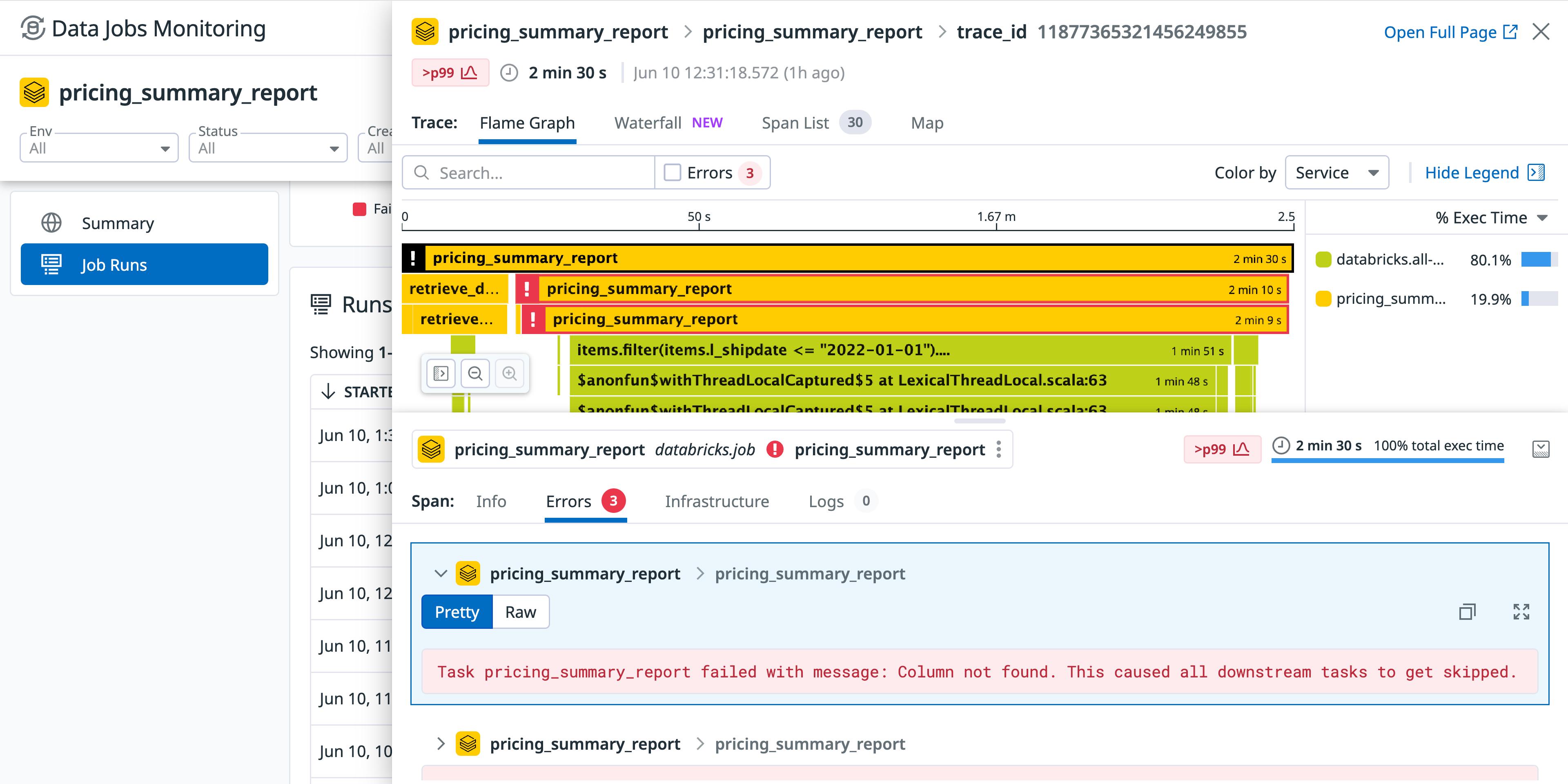Screen dimensions: 1568x784
Task: Click the pan icon in the flame graph toolbar
Action: click(440, 373)
